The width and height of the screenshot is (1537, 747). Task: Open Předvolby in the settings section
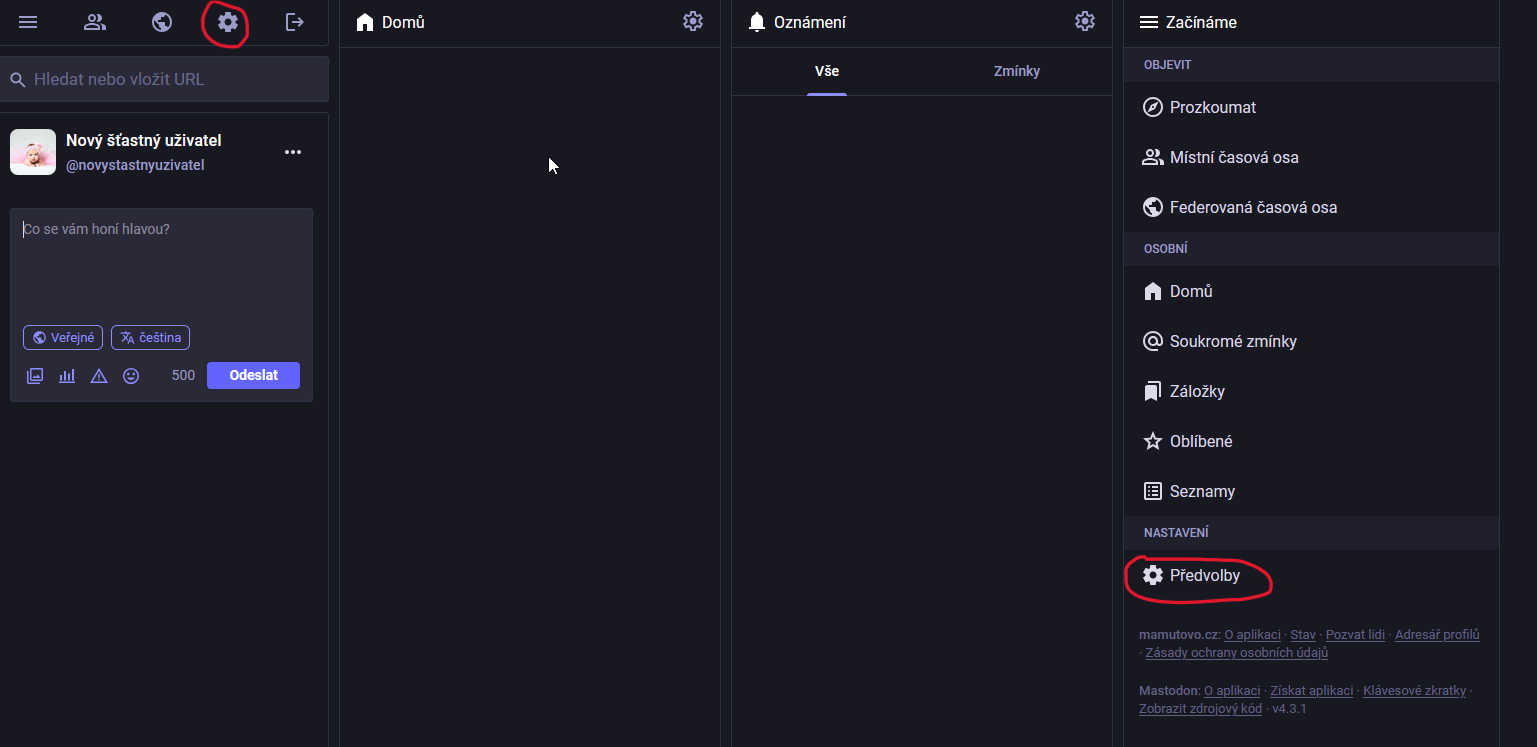(1204, 576)
